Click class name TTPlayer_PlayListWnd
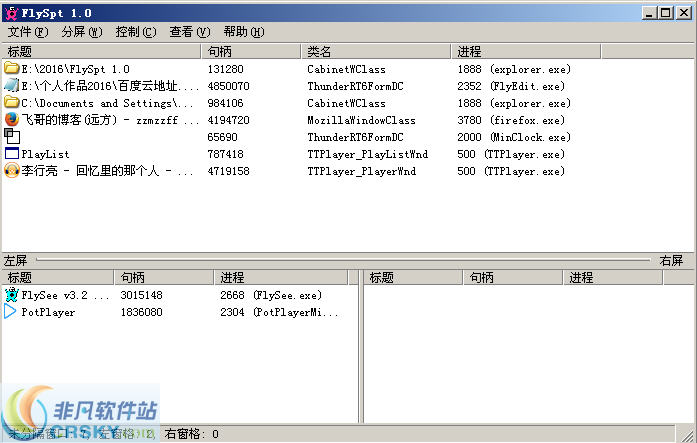This screenshot has height=443, width=697. pyautogui.click(x=368, y=154)
